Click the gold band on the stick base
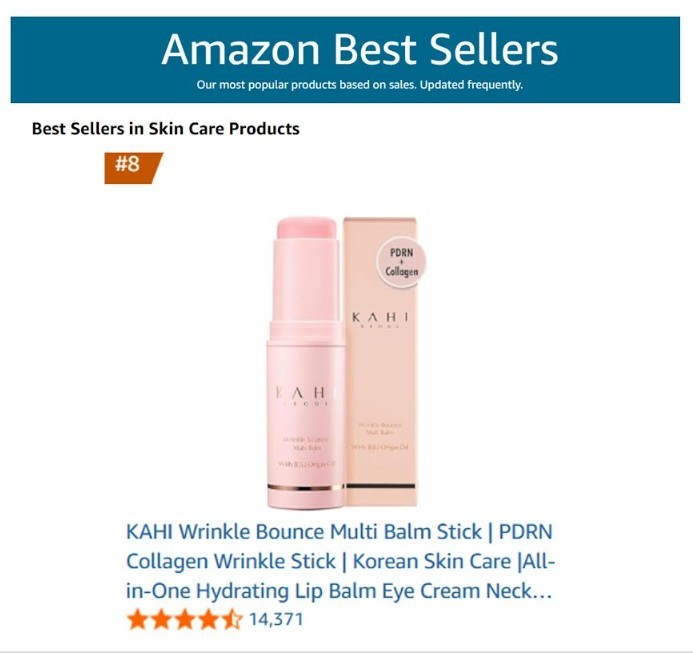Image resolution: width=693 pixels, height=653 pixels. point(305,487)
